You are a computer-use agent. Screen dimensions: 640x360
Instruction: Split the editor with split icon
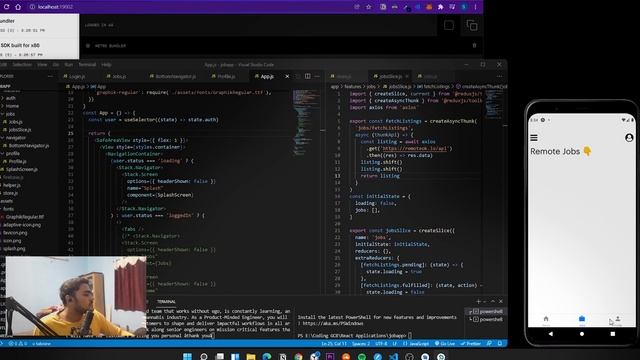click(307, 76)
